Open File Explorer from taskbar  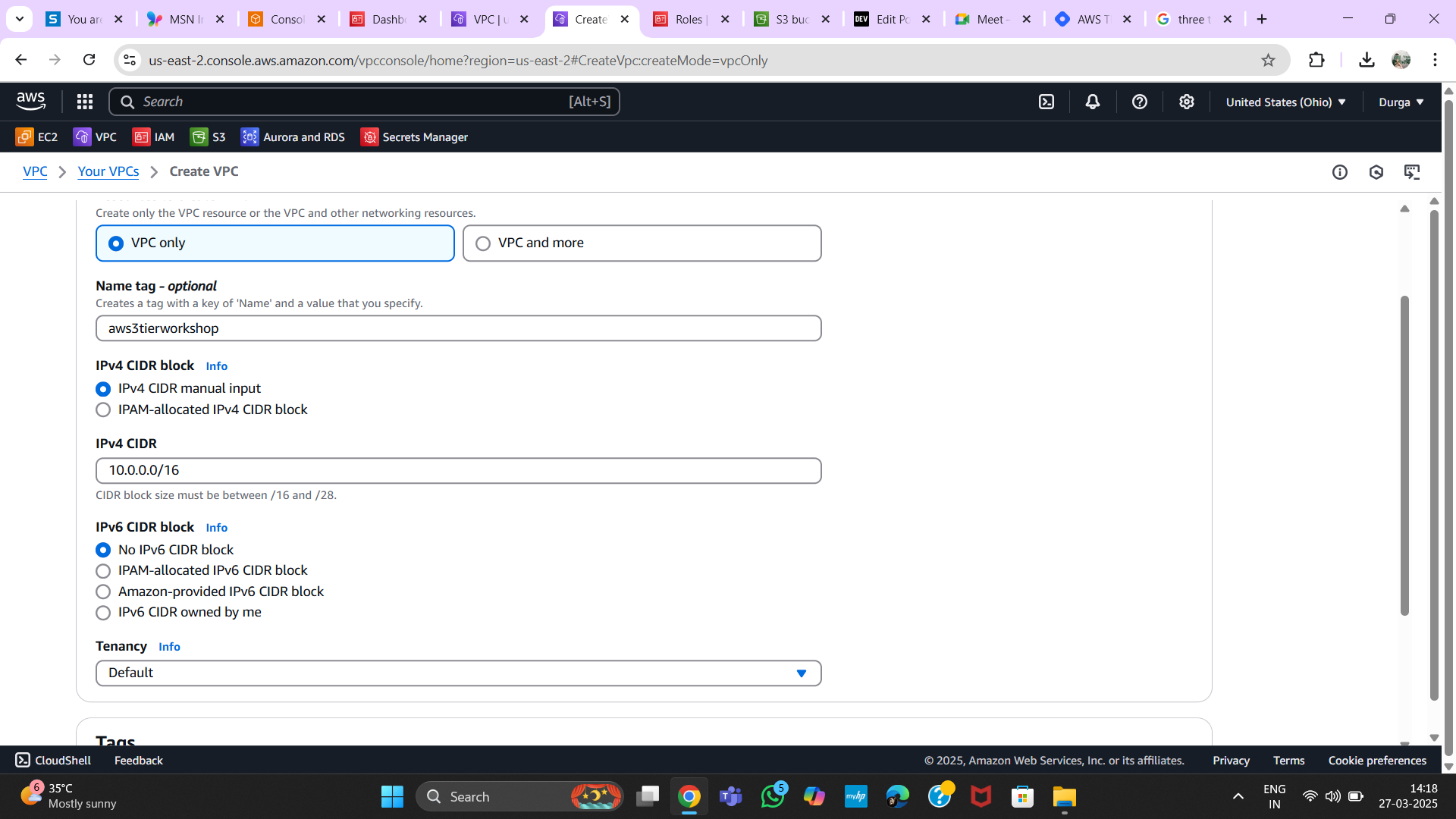(x=1065, y=796)
